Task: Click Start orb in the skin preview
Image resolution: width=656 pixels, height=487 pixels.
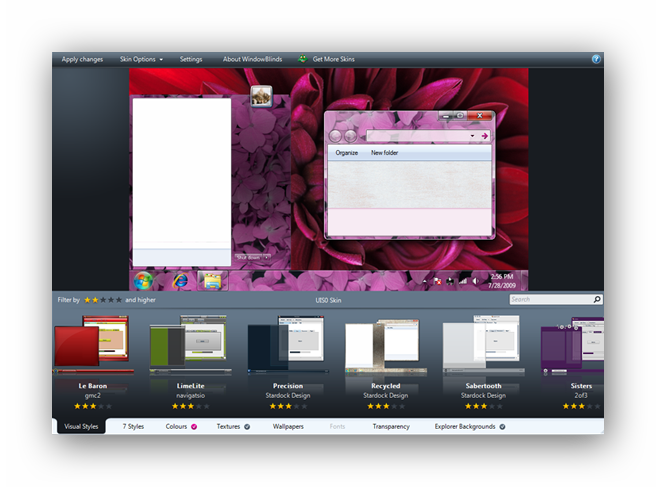Action: (x=144, y=280)
